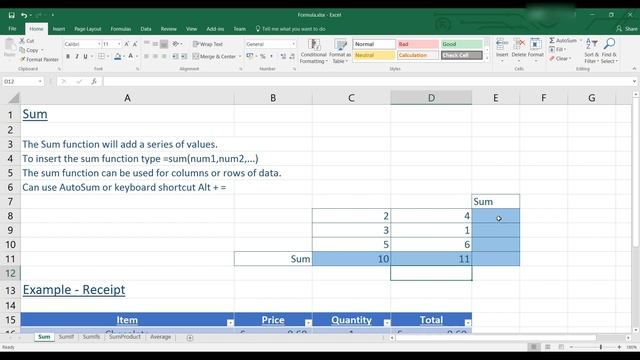The image size is (640, 360).
Task: Click the Save icon in the title bar
Action: tap(11, 15)
